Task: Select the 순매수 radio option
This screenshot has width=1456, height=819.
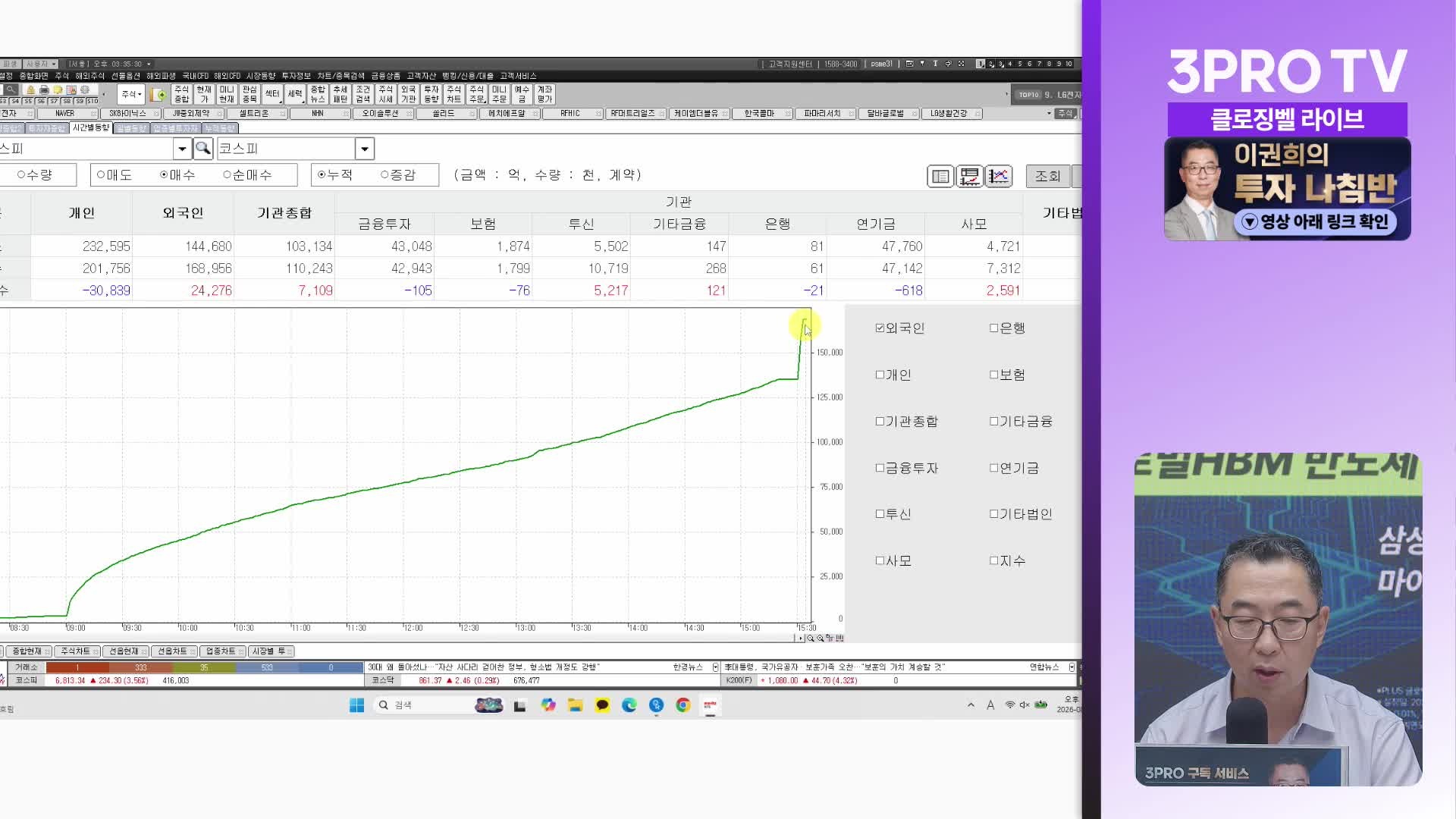Action: tap(227, 175)
